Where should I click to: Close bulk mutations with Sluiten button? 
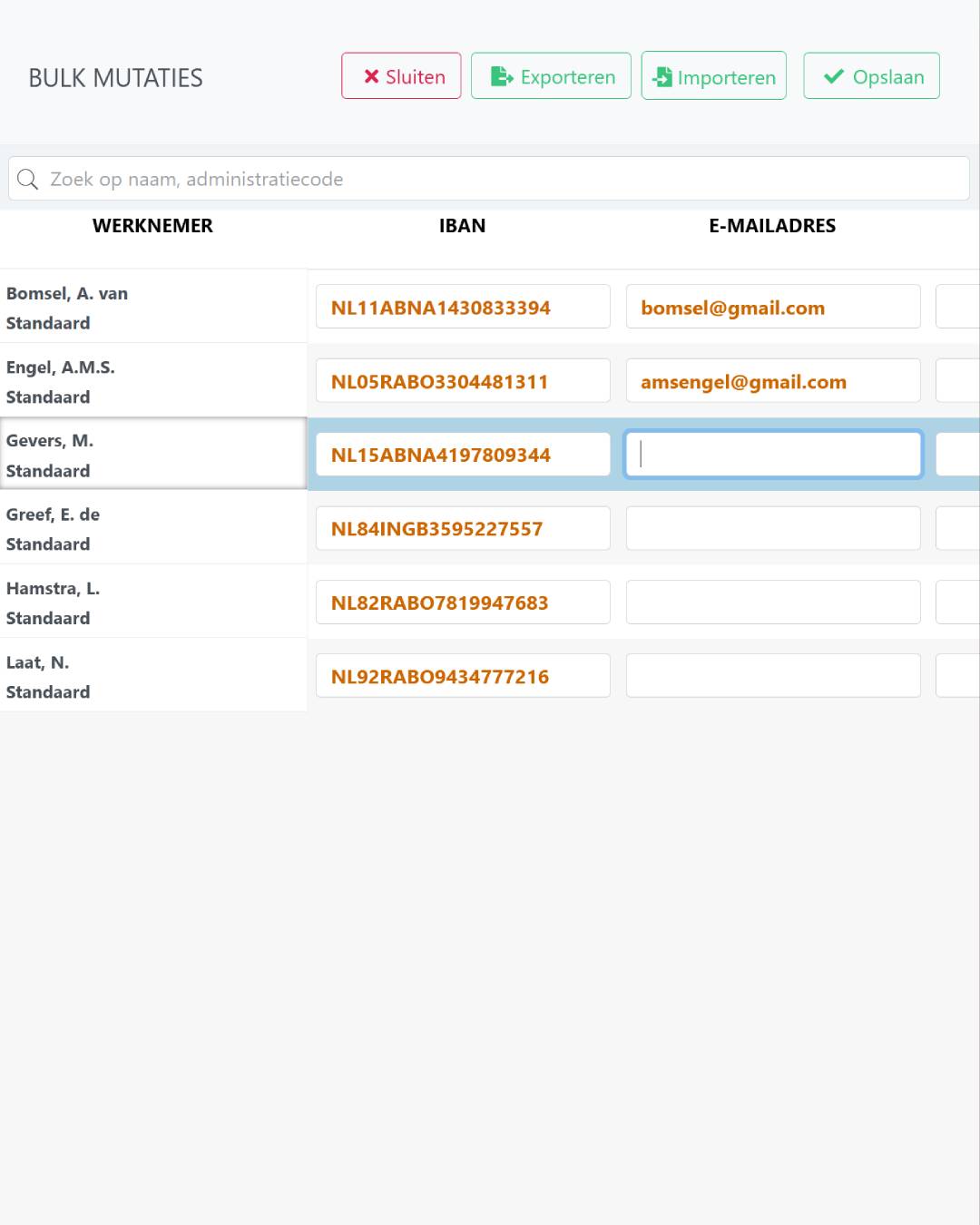[401, 76]
